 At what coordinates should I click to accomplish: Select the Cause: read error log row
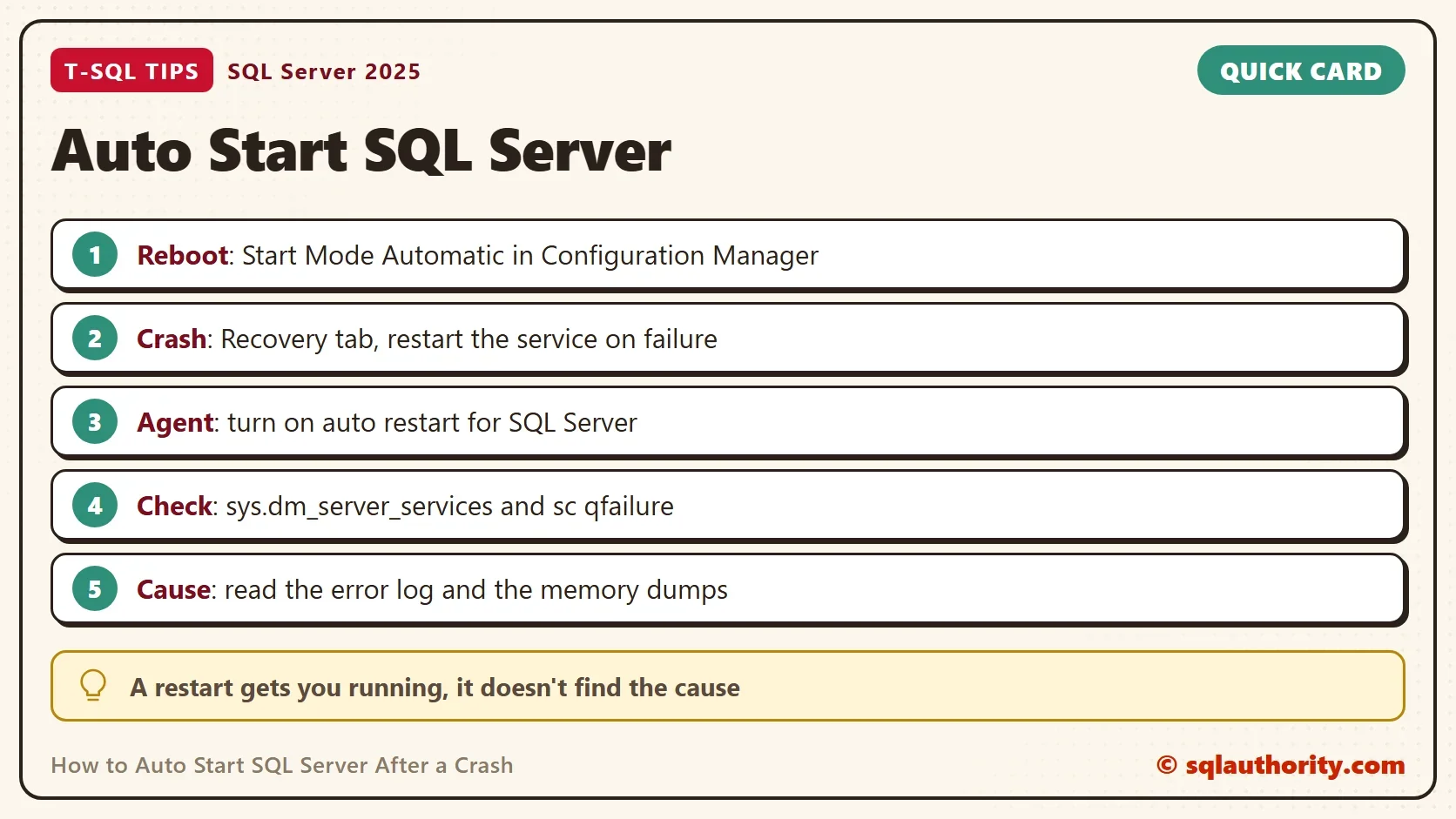coord(728,589)
